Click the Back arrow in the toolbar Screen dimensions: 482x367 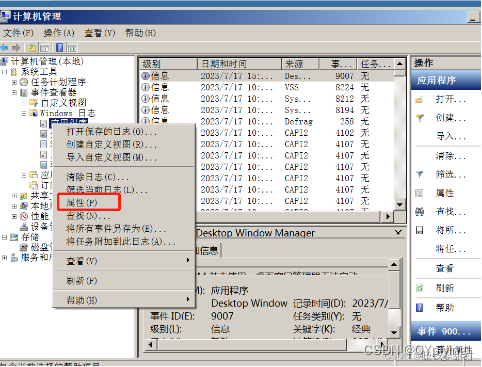coord(5,48)
